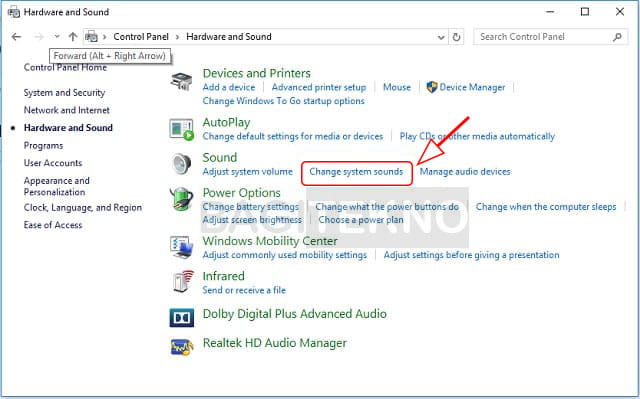Viewport: 640px width, 399px height.
Task: Open Mouse settings link
Action: point(397,87)
